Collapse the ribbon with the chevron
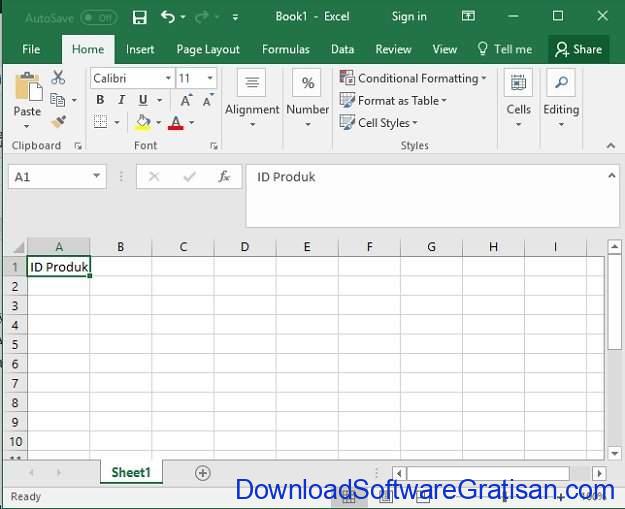 610,146
